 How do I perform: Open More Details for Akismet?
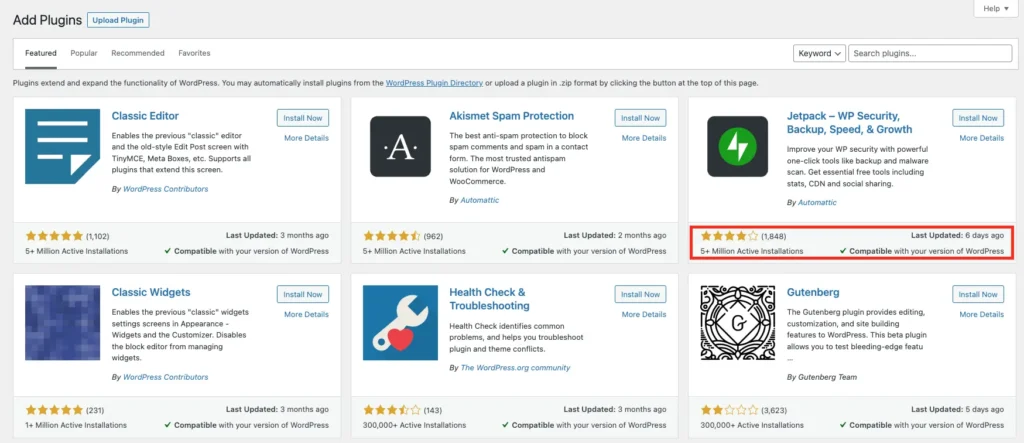[x=644, y=138]
